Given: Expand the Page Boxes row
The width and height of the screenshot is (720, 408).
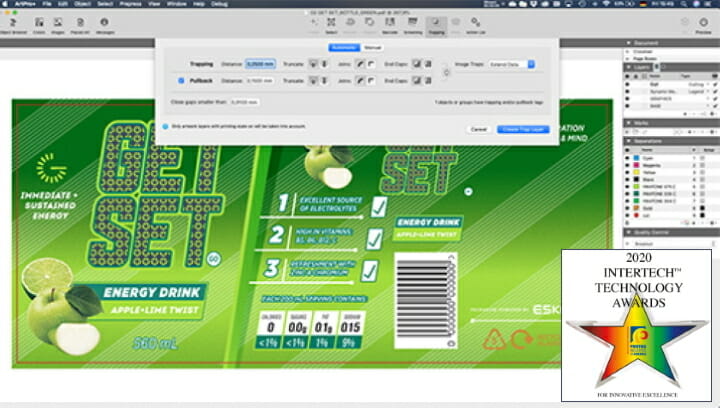Looking at the screenshot, I should 628,59.
